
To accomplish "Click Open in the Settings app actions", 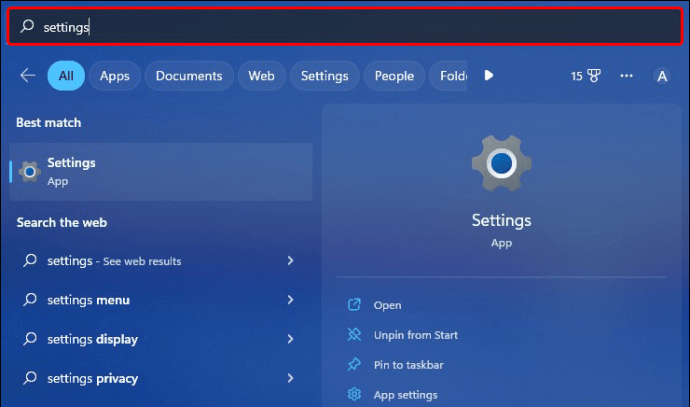I will pos(387,306).
